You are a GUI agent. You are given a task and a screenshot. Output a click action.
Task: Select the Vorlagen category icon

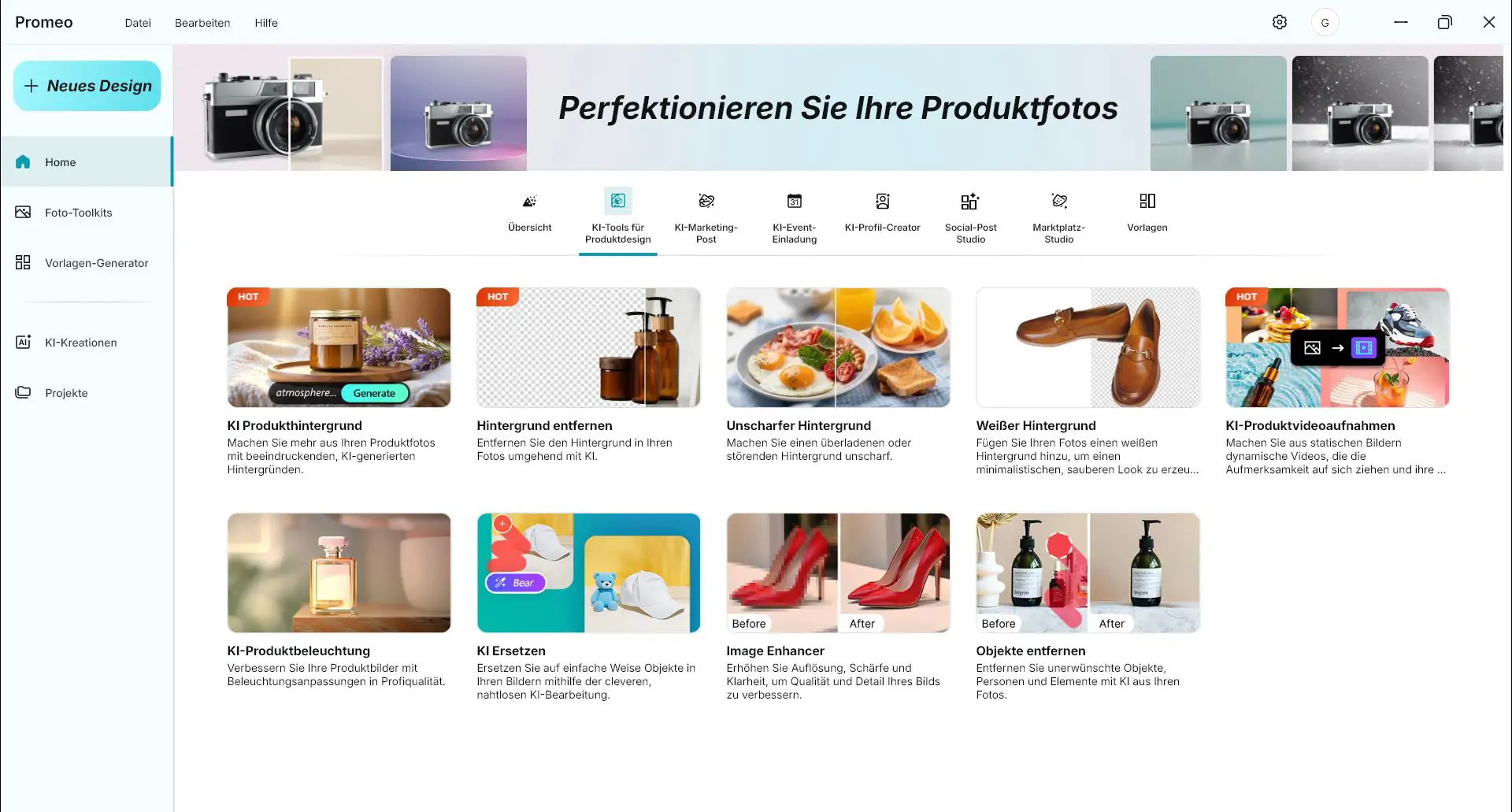point(1147,201)
